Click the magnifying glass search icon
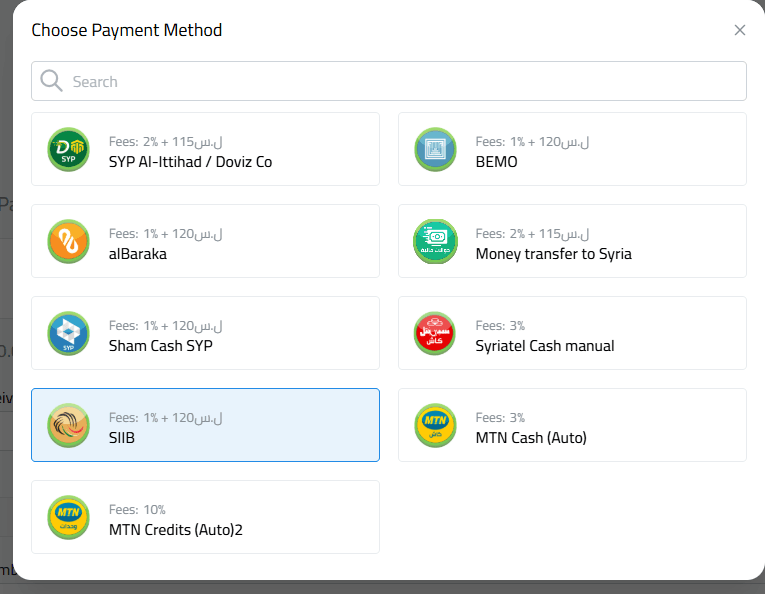 pyautogui.click(x=51, y=80)
